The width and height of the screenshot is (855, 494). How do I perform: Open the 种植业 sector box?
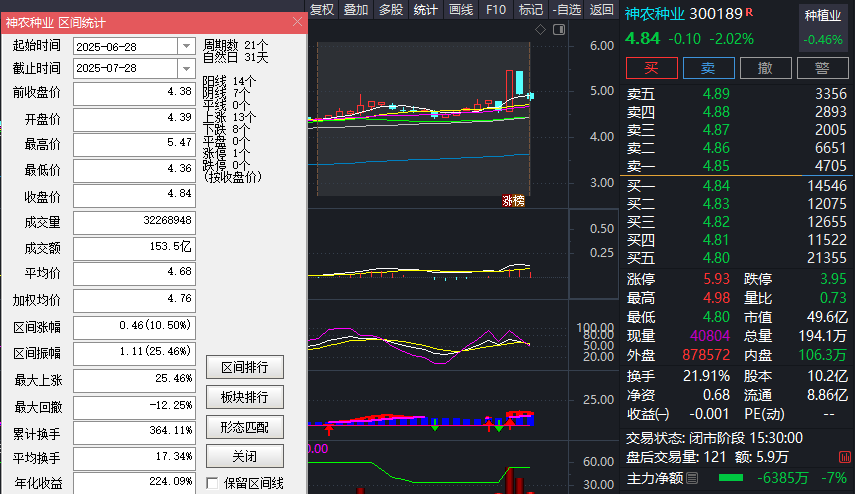tap(823, 28)
